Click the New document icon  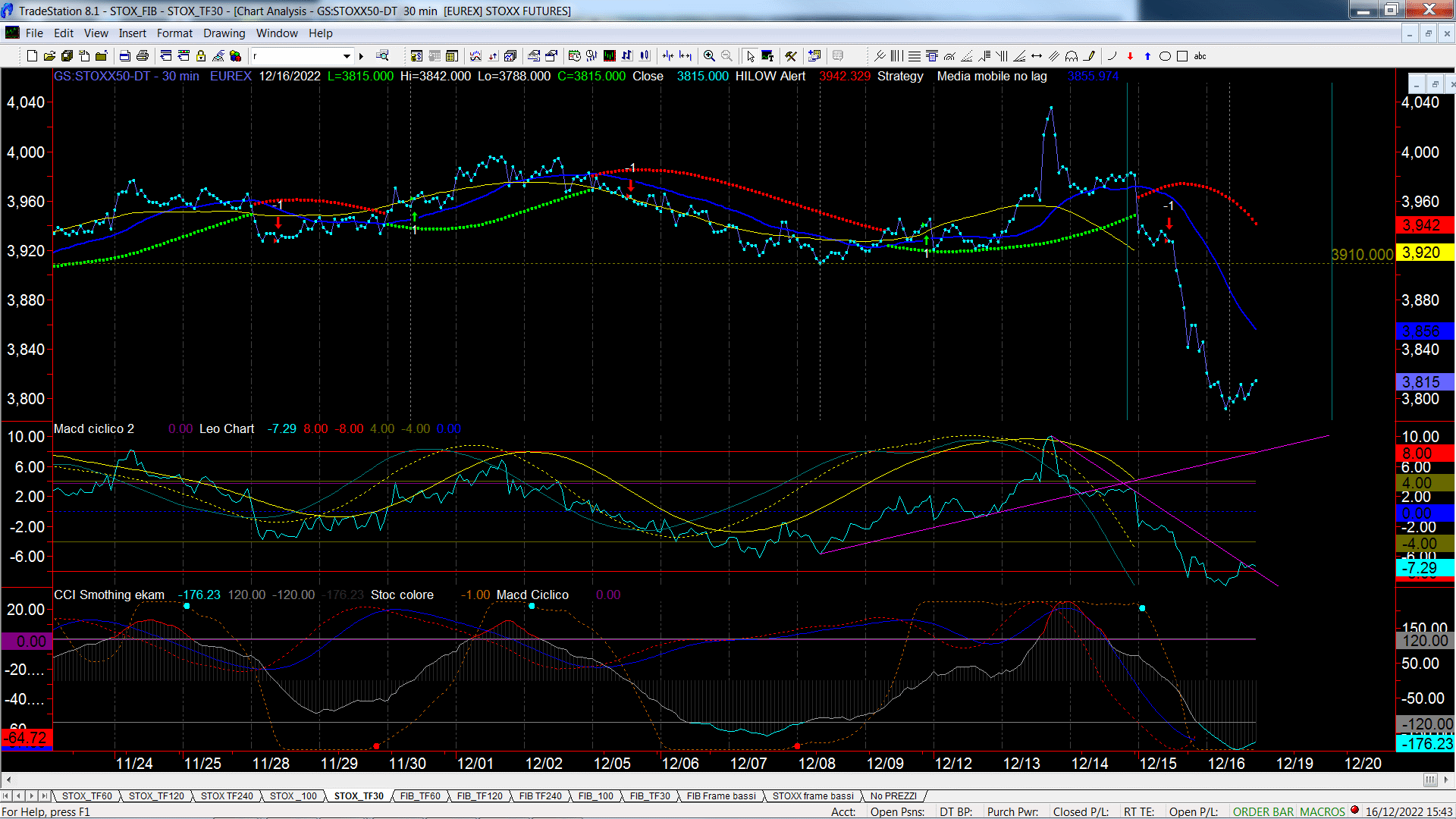click(x=32, y=56)
